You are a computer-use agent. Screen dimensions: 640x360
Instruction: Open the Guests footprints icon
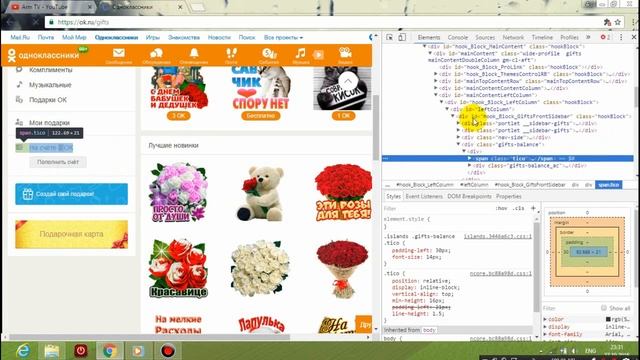(x=231, y=53)
